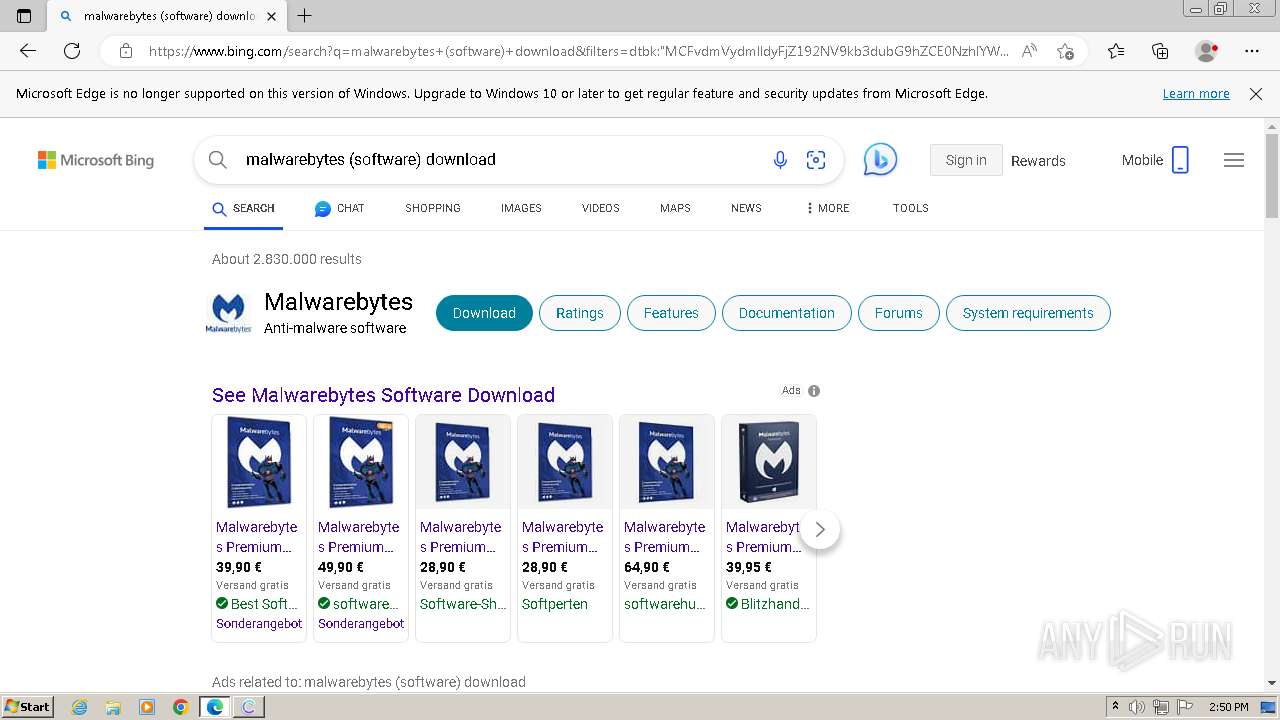
Task: Open the 49,90 € product image
Action: click(361, 462)
